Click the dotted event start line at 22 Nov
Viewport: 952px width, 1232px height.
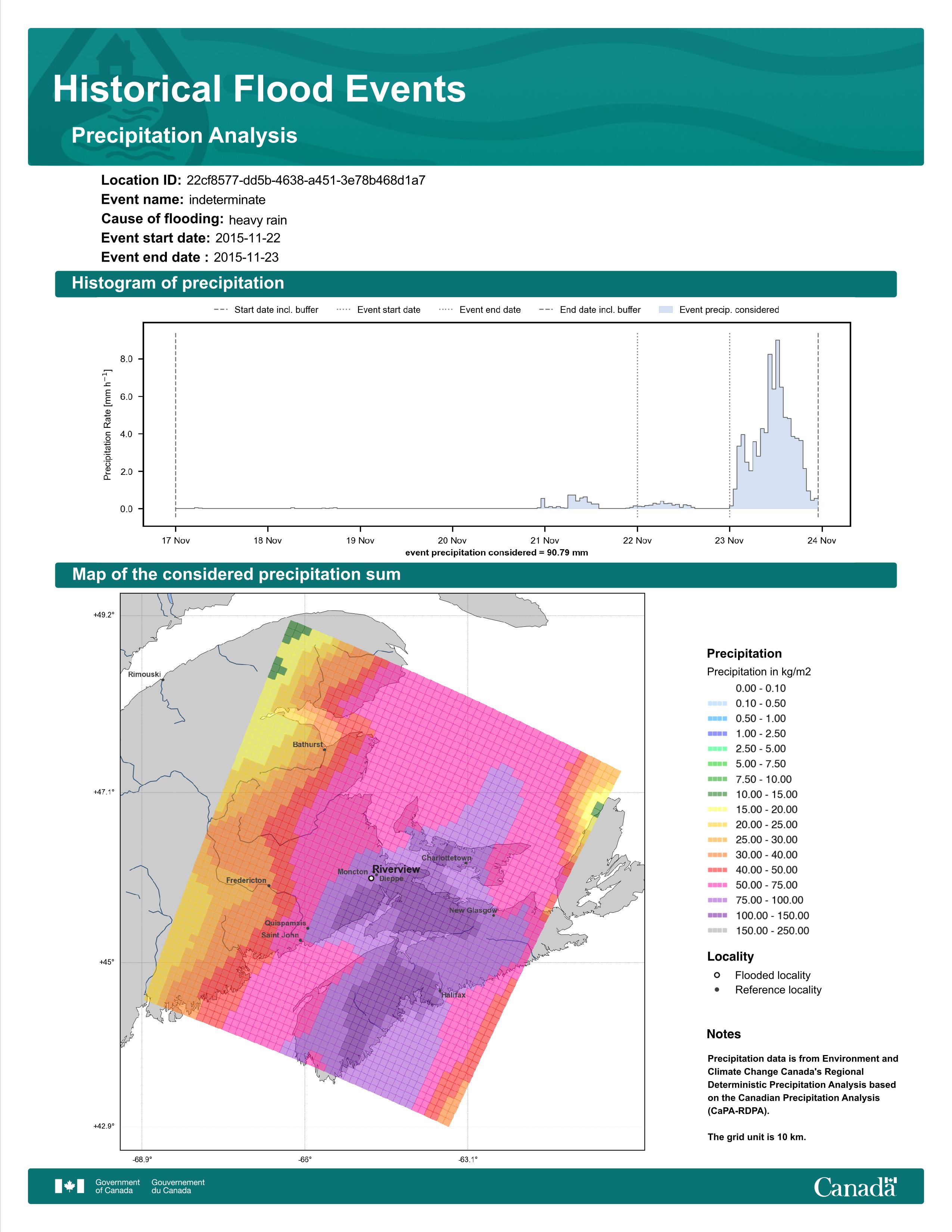click(x=637, y=424)
